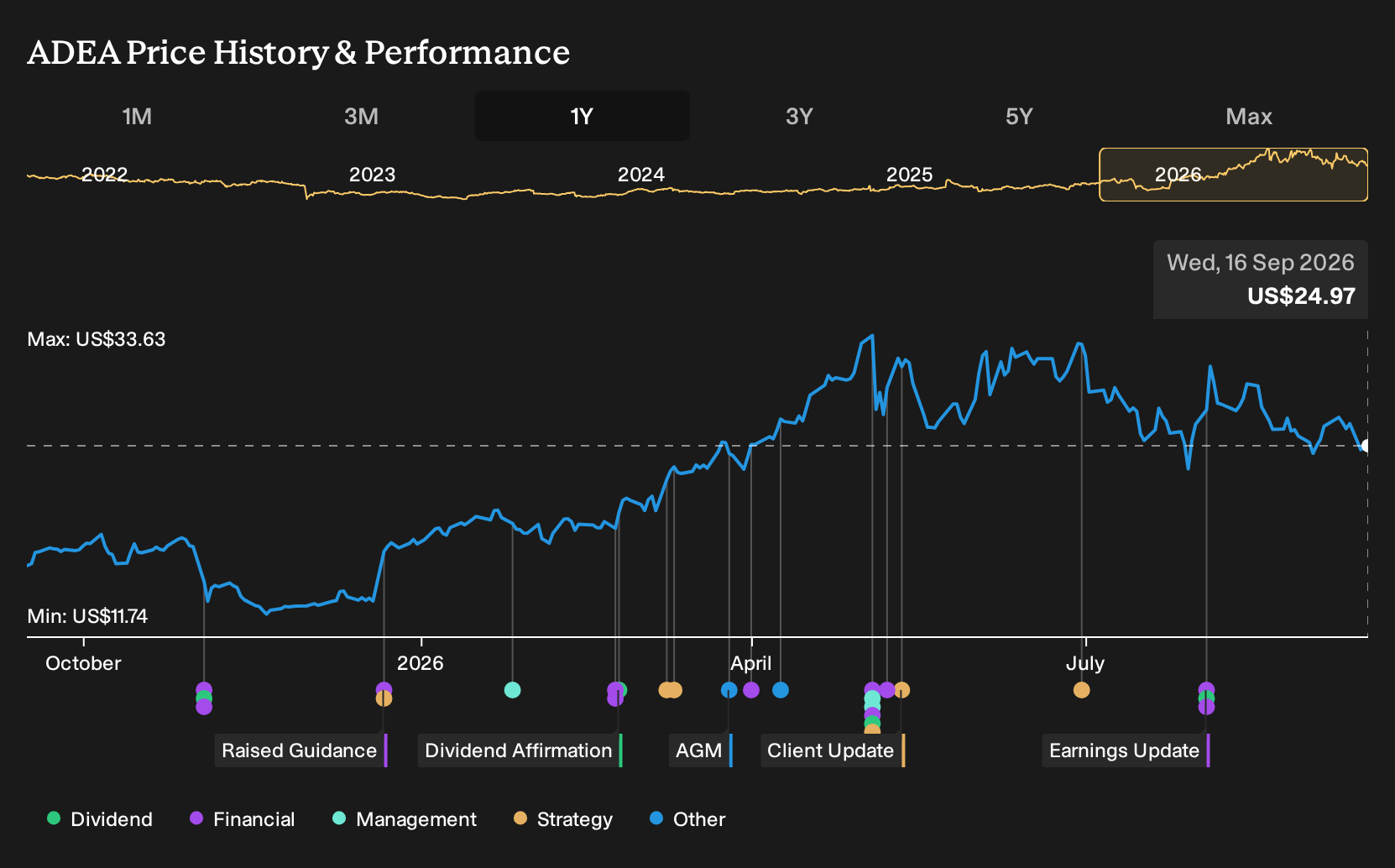Click the 'Max: US$33.63' label
The height and width of the screenshot is (868, 1395).
pyautogui.click(x=97, y=339)
